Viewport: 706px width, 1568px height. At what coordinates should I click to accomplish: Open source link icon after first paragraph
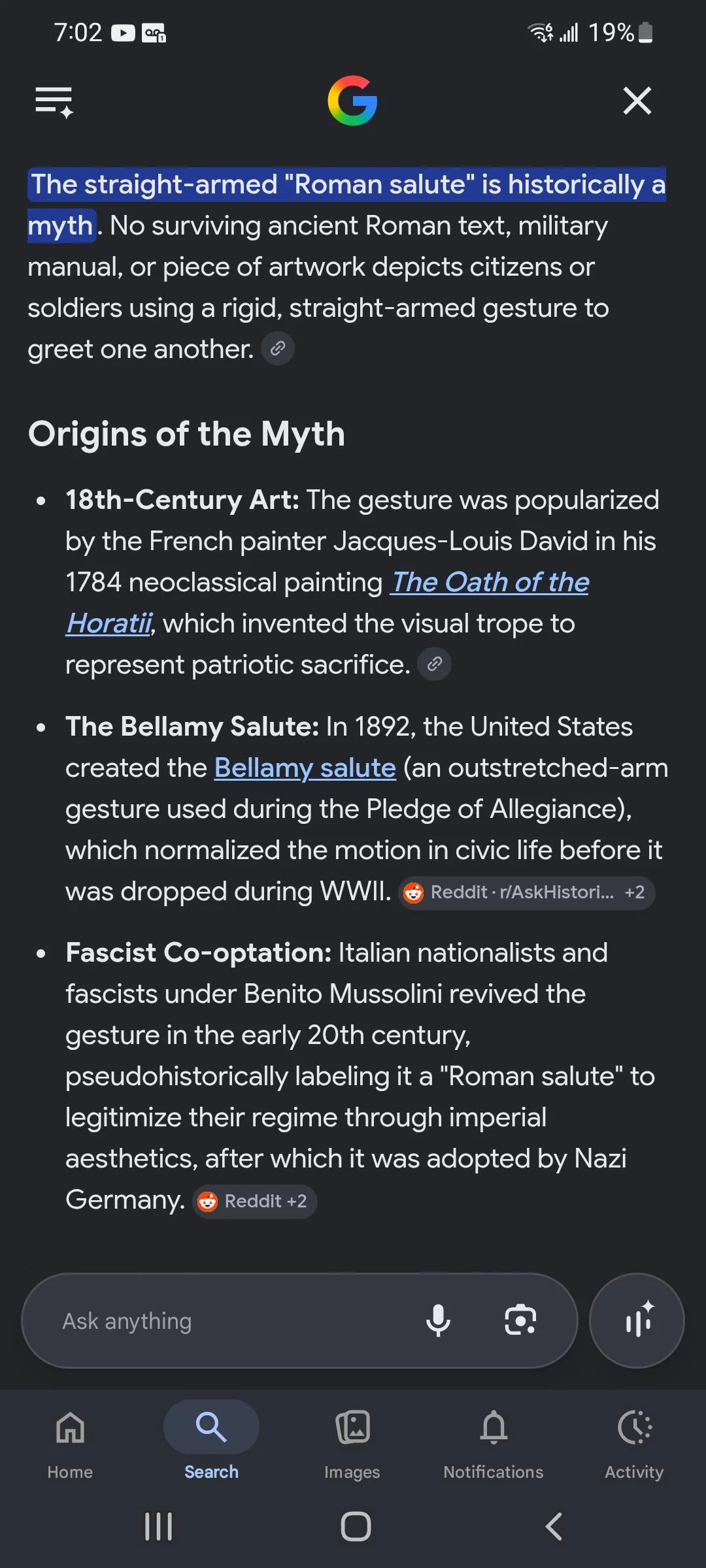pyautogui.click(x=278, y=348)
